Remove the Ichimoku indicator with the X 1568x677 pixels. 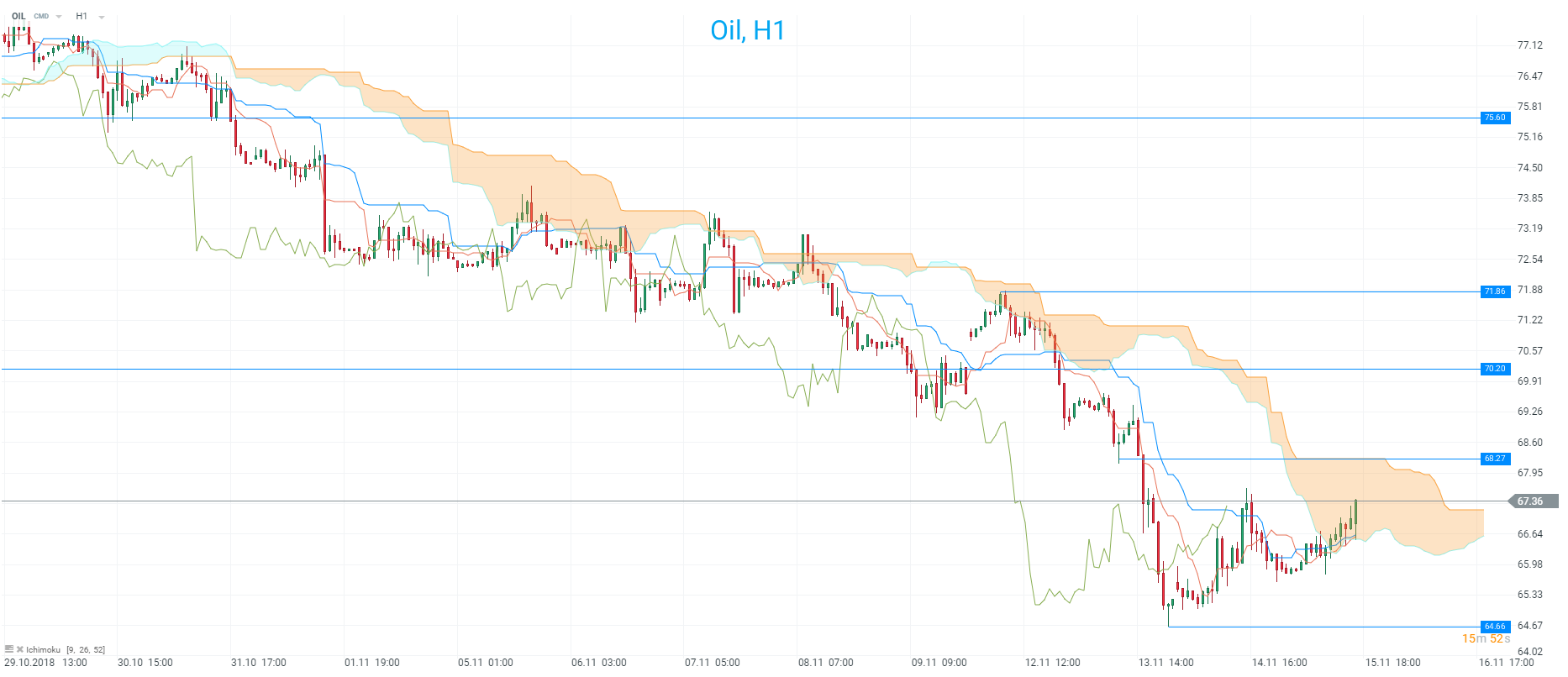20,649
